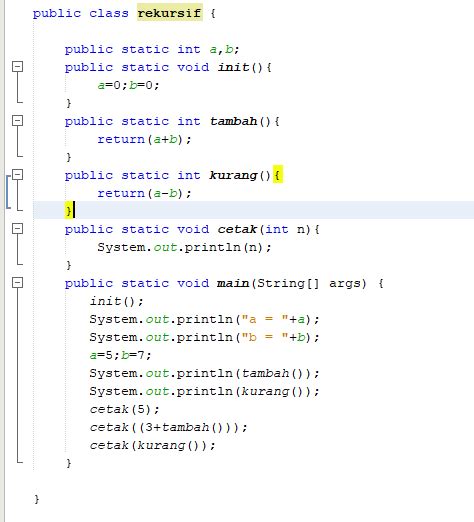Click the highlighted opening brace after kurang()

coord(277,175)
